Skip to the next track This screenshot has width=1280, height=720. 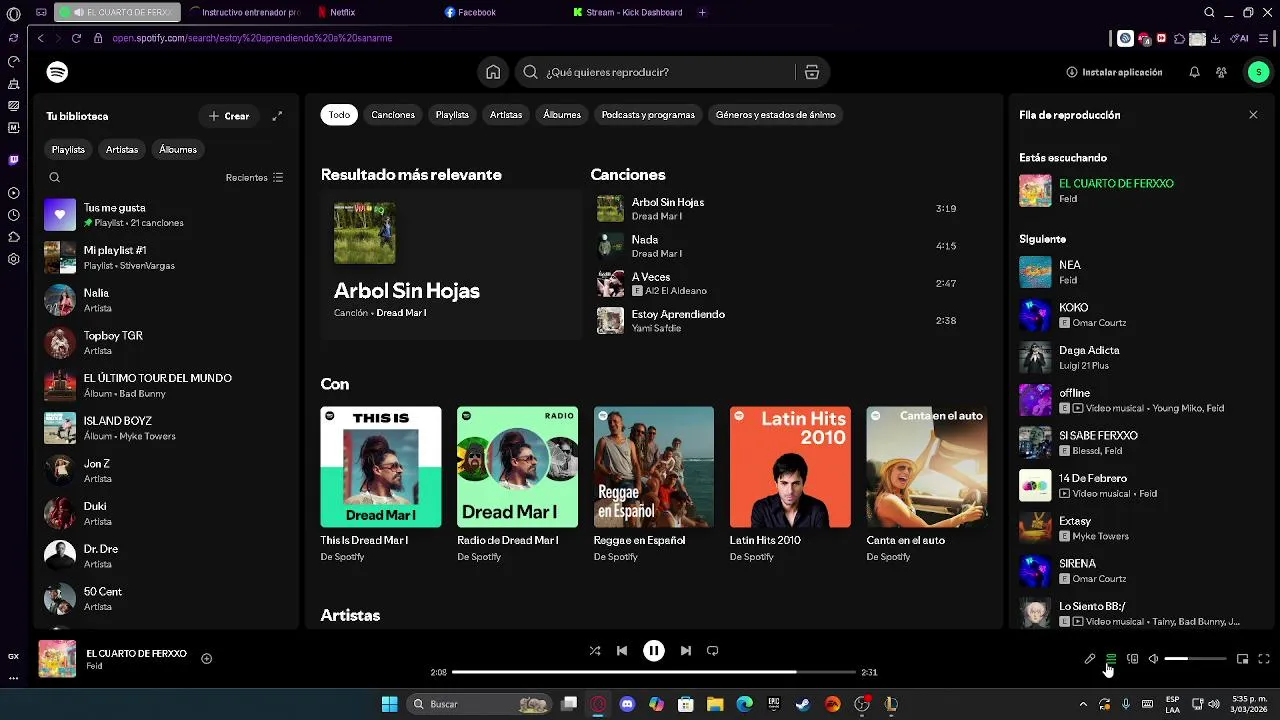pos(685,650)
